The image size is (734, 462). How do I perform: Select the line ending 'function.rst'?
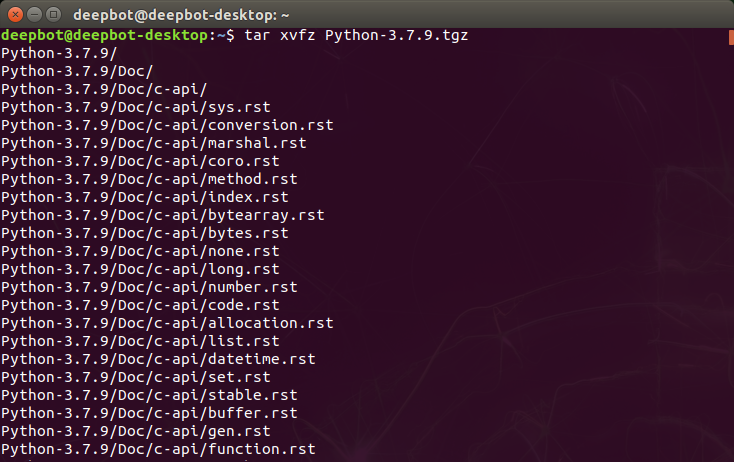coord(158,449)
